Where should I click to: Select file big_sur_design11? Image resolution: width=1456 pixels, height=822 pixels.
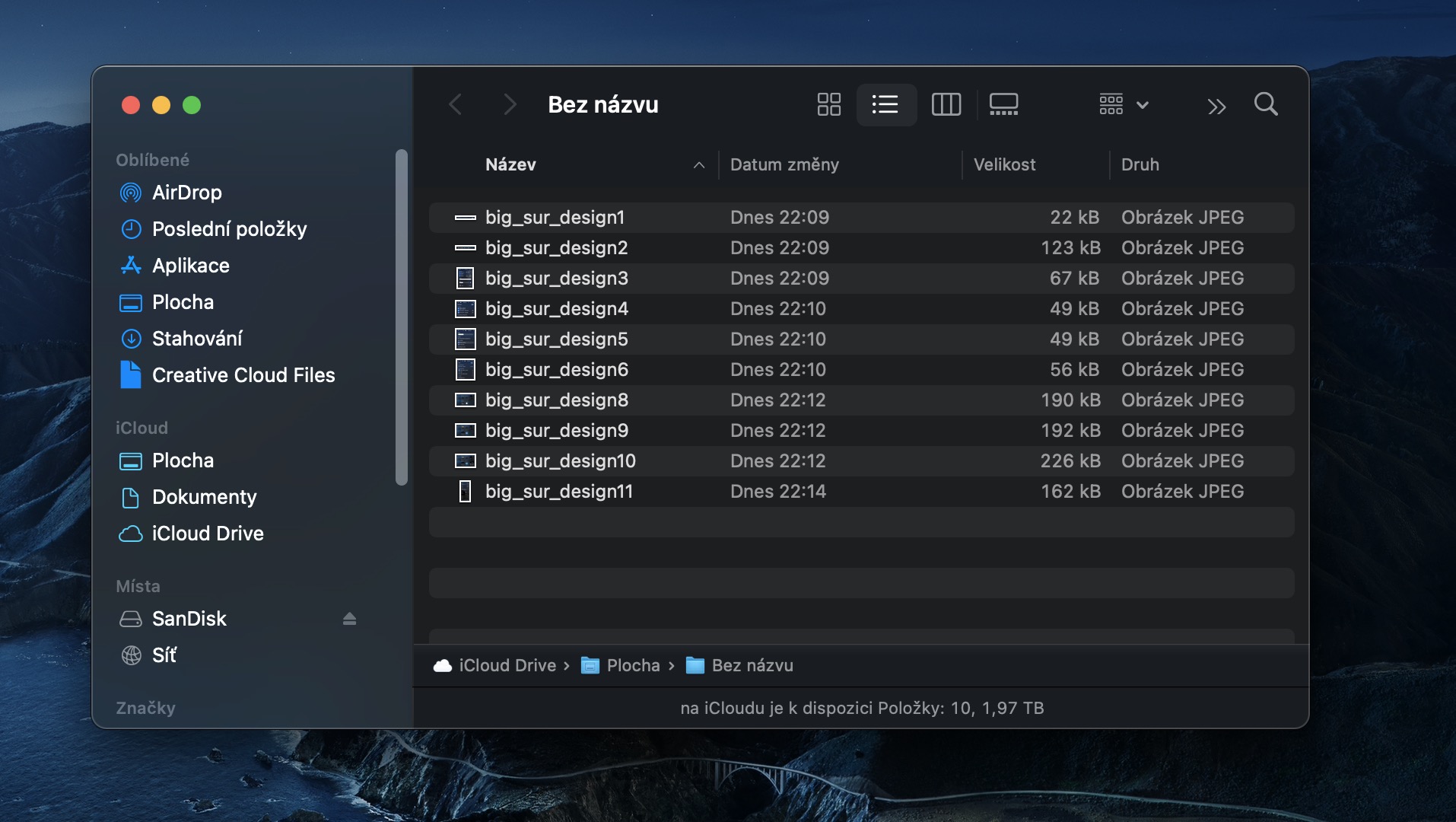click(861, 491)
